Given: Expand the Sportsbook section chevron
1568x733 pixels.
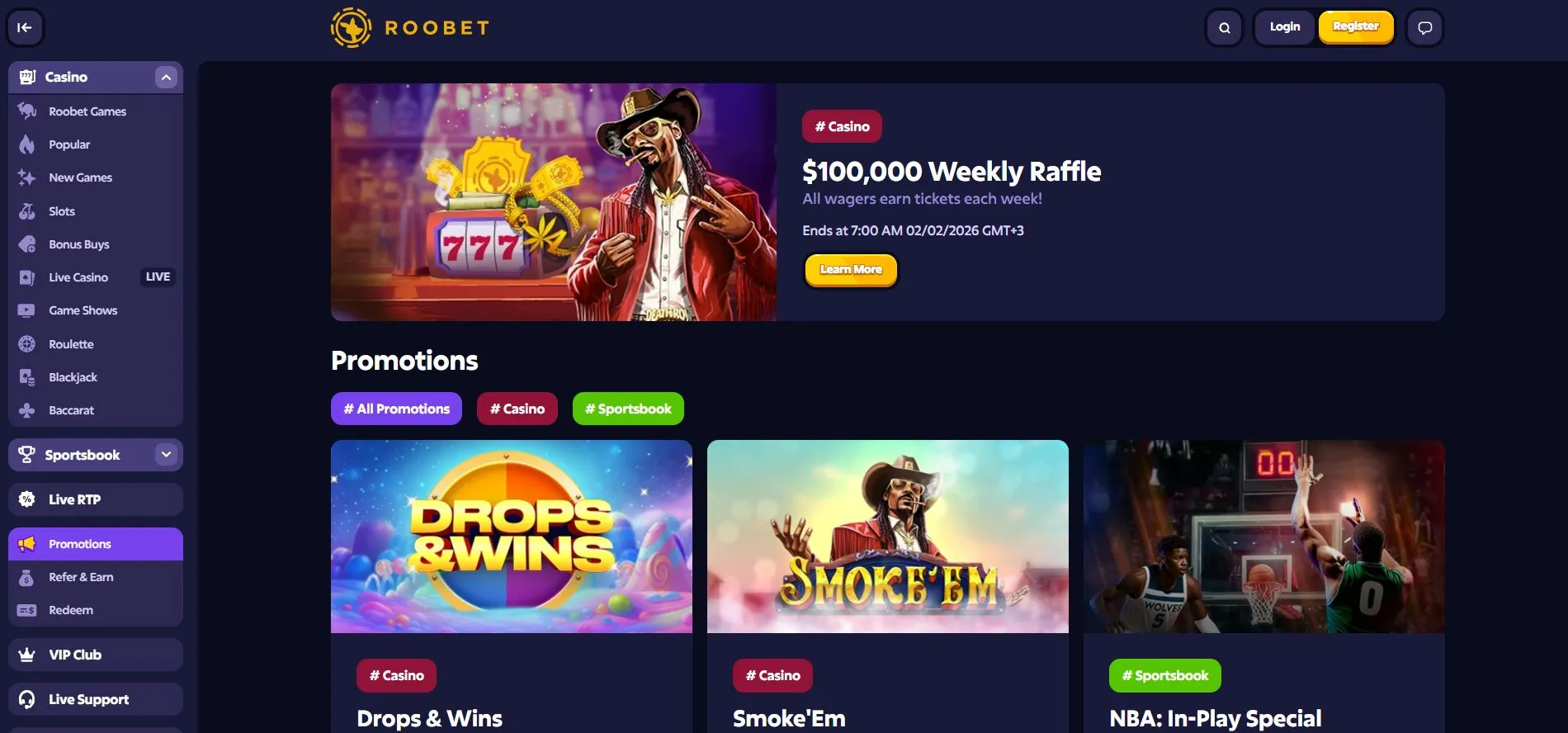Looking at the screenshot, I should (166, 455).
